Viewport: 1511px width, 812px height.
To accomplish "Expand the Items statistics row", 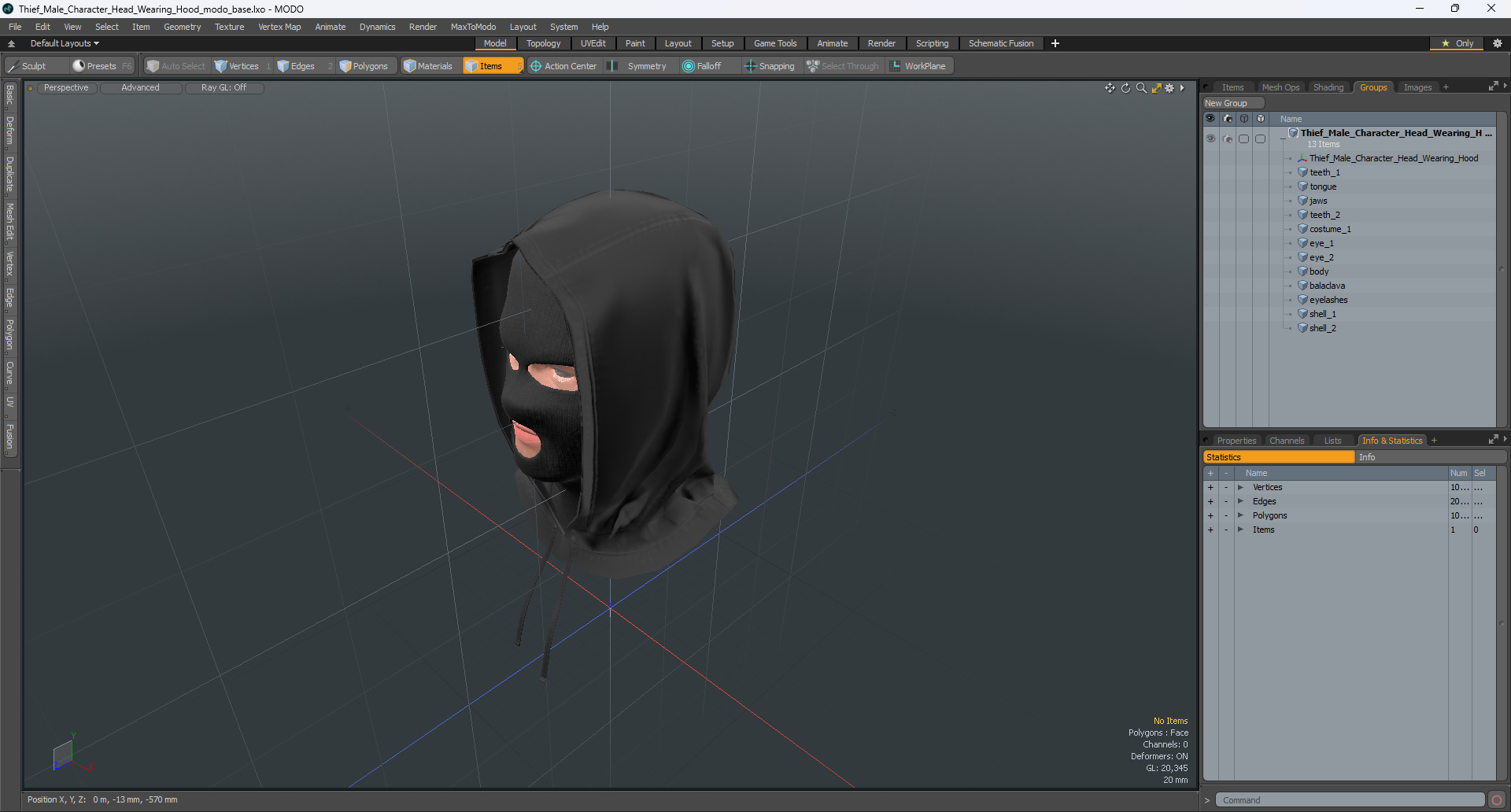I will click(x=1240, y=530).
